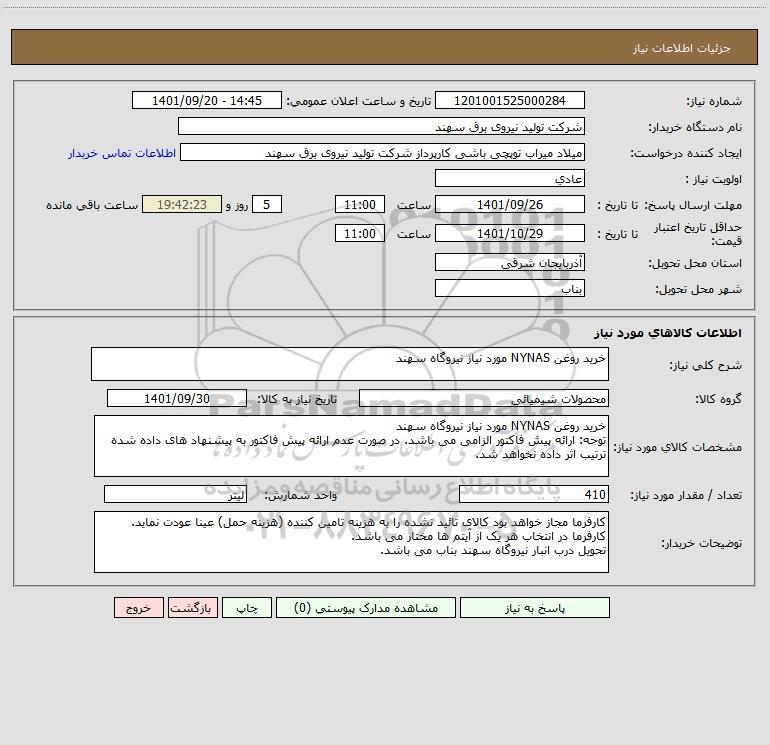This screenshot has width=770, height=745.
Task: Click the delivery city field بناب
Action: [510, 289]
